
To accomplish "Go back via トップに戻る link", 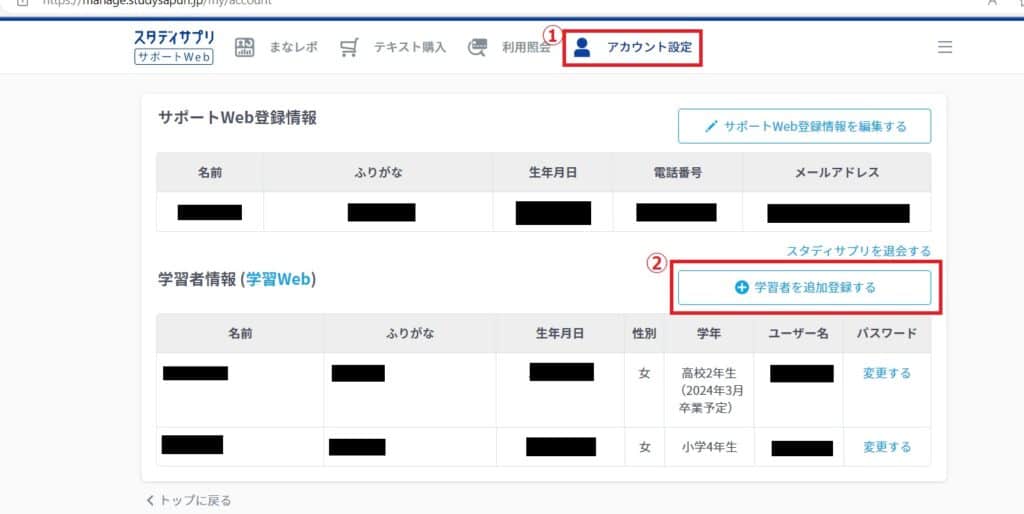I will pos(189,500).
